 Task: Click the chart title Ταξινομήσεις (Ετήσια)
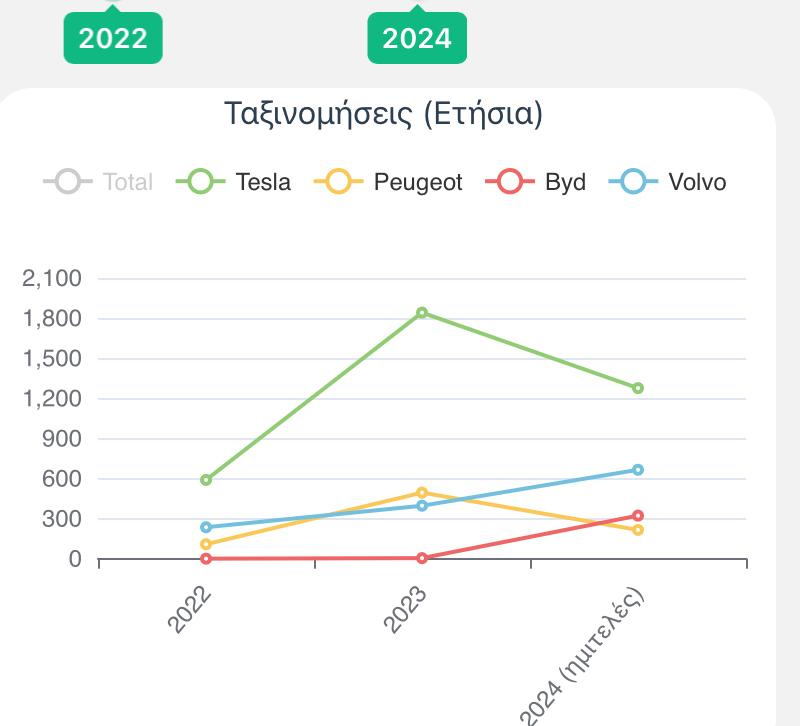[384, 114]
